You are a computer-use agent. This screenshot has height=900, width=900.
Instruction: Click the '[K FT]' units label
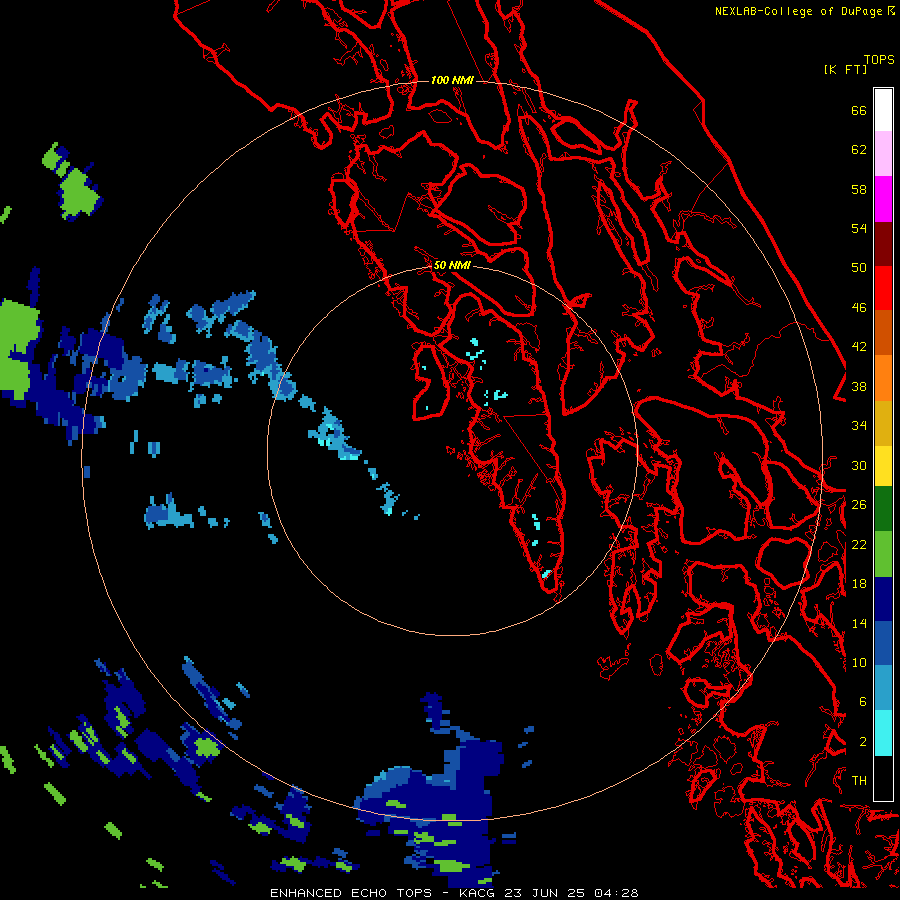pos(845,69)
